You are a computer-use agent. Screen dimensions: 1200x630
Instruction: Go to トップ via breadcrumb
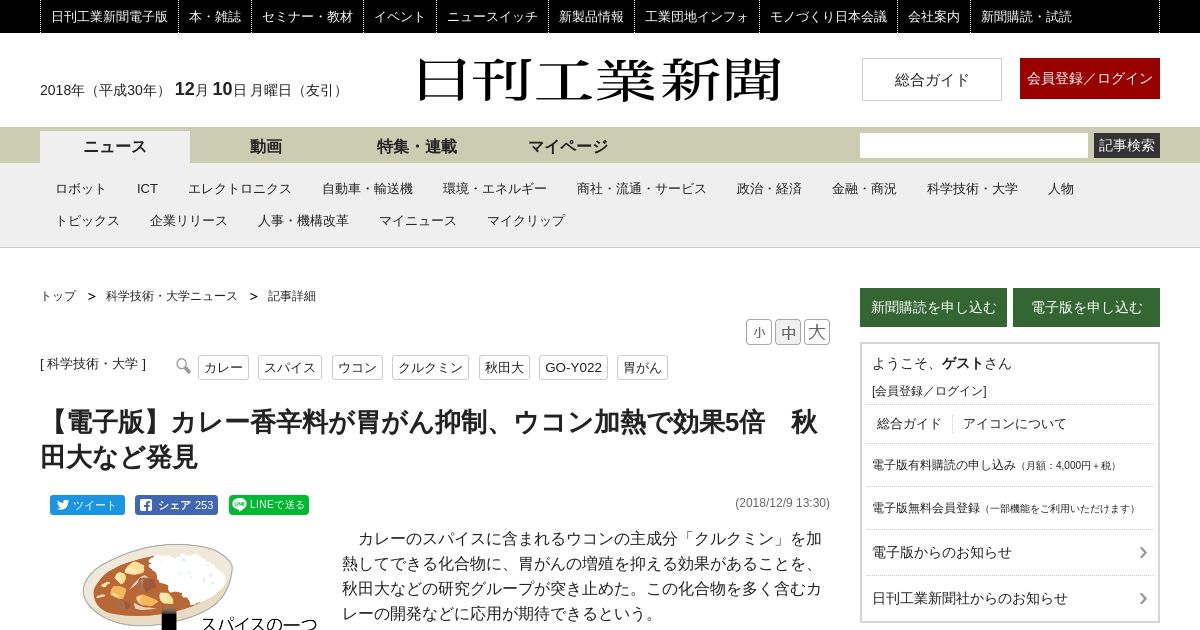(x=58, y=296)
